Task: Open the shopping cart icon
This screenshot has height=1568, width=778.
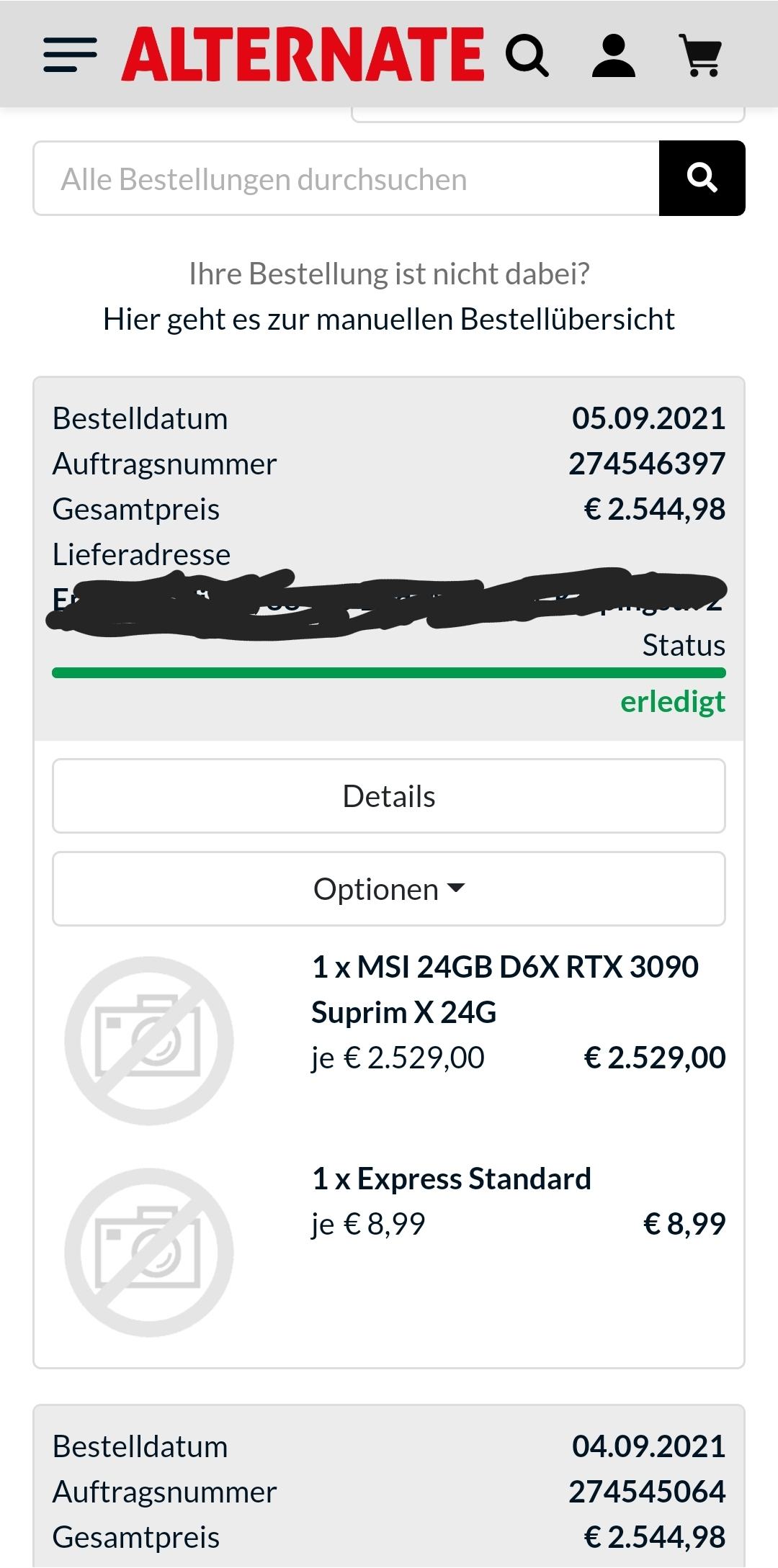Action: tap(701, 55)
